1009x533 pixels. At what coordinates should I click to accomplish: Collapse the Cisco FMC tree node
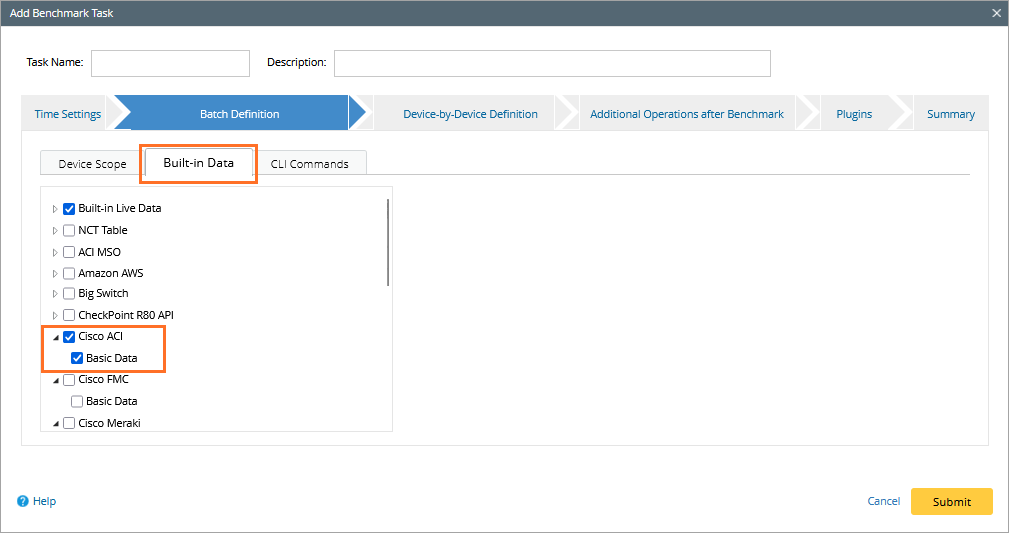[x=55, y=380]
